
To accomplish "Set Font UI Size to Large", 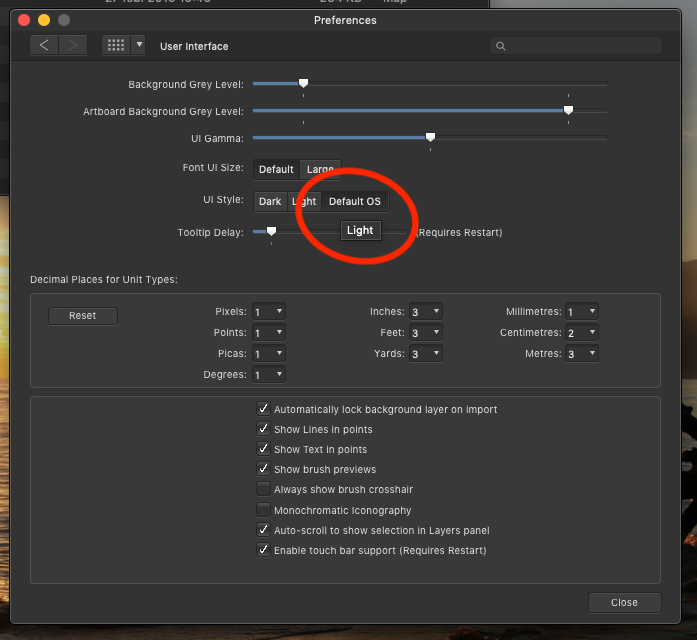I will point(320,169).
